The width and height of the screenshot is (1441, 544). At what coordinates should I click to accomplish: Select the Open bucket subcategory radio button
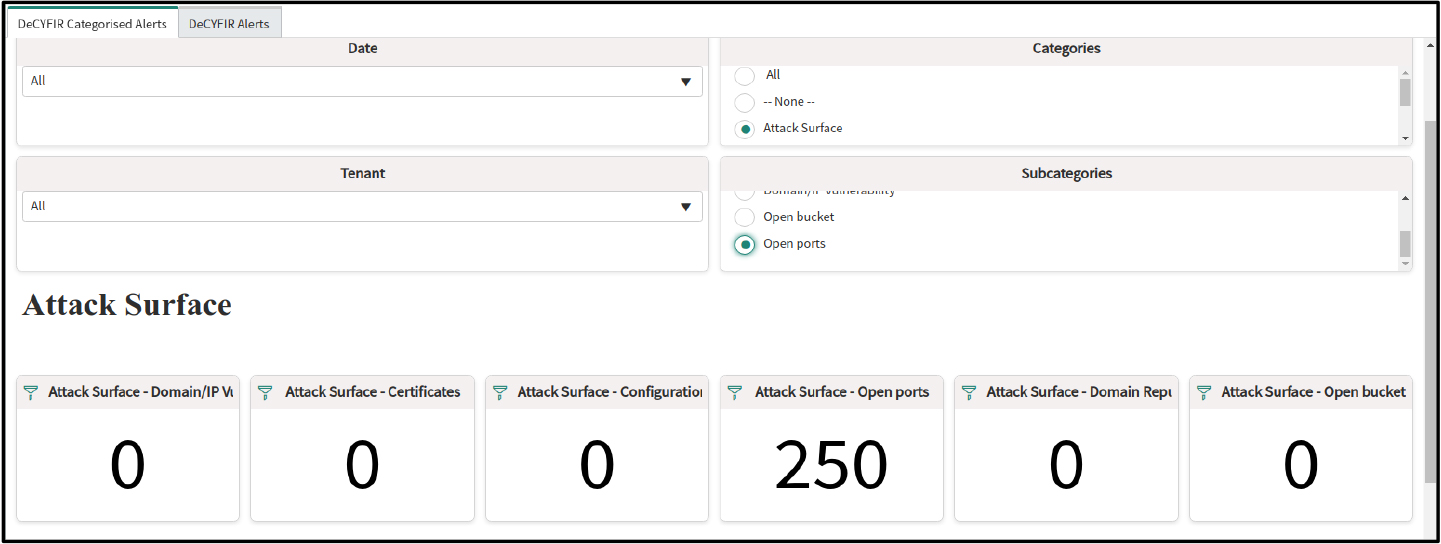coord(744,217)
